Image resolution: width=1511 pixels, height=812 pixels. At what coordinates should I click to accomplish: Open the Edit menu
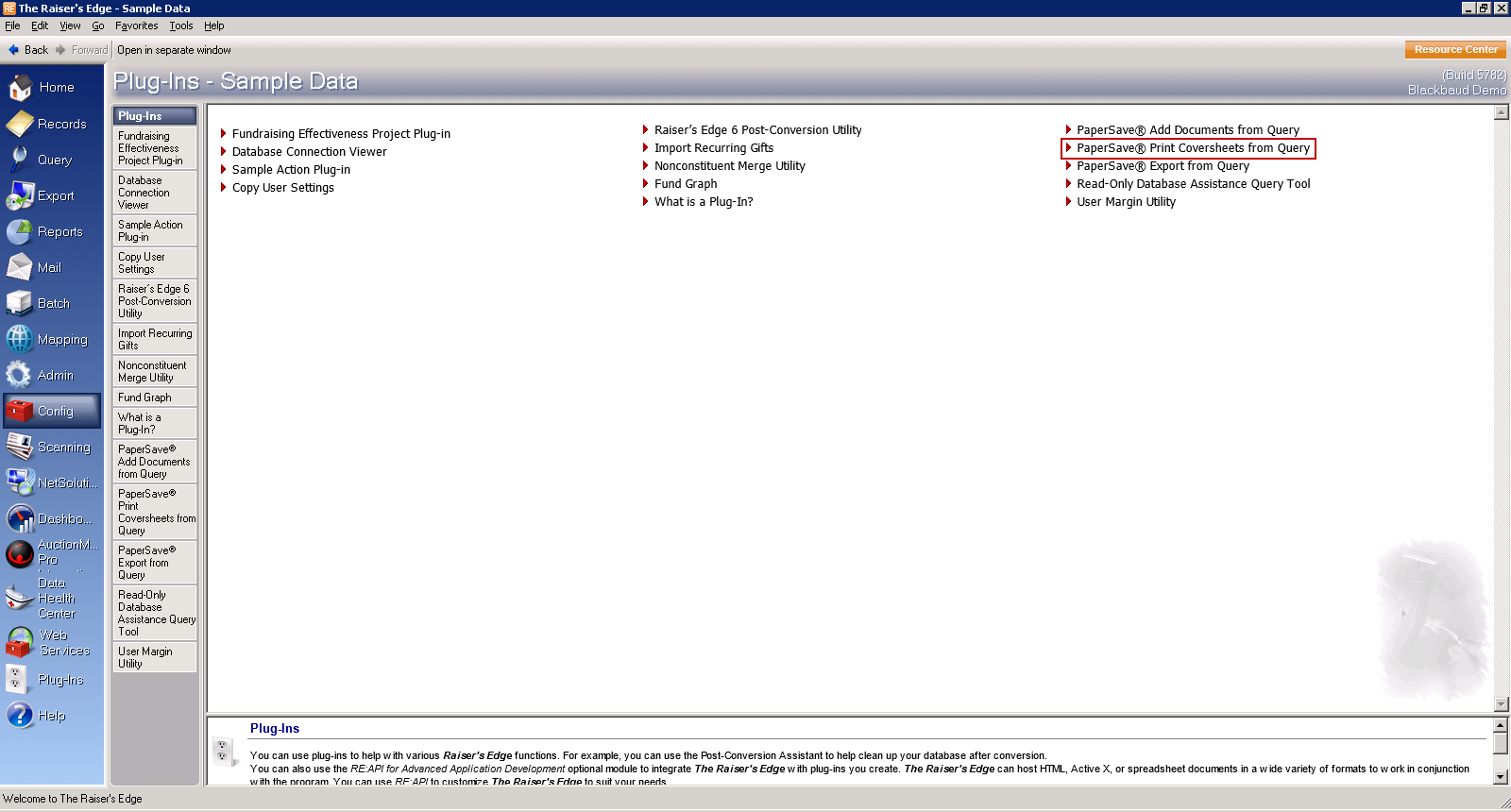coord(40,25)
